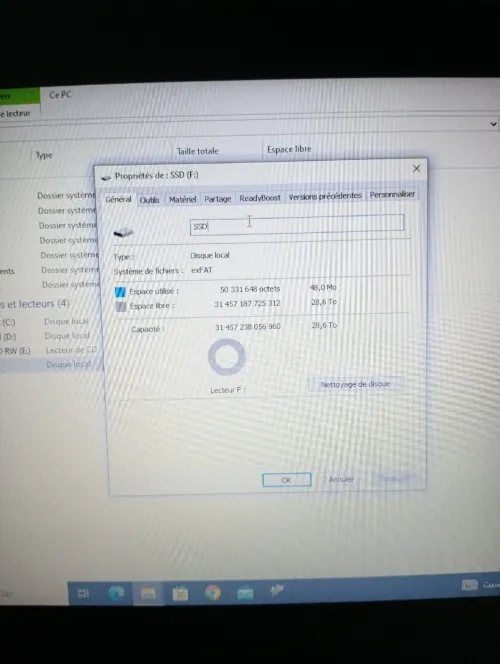Image resolution: width=500 pixels, height=664 pixels.
Task: Click the Disque local type value in dialog
Action: pos(210,255)
